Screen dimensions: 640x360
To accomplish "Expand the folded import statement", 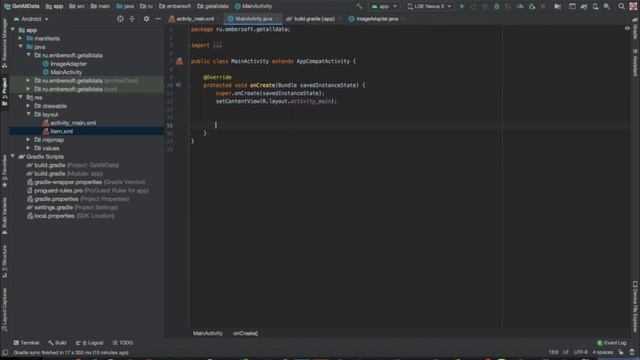I will click(218, 45).
